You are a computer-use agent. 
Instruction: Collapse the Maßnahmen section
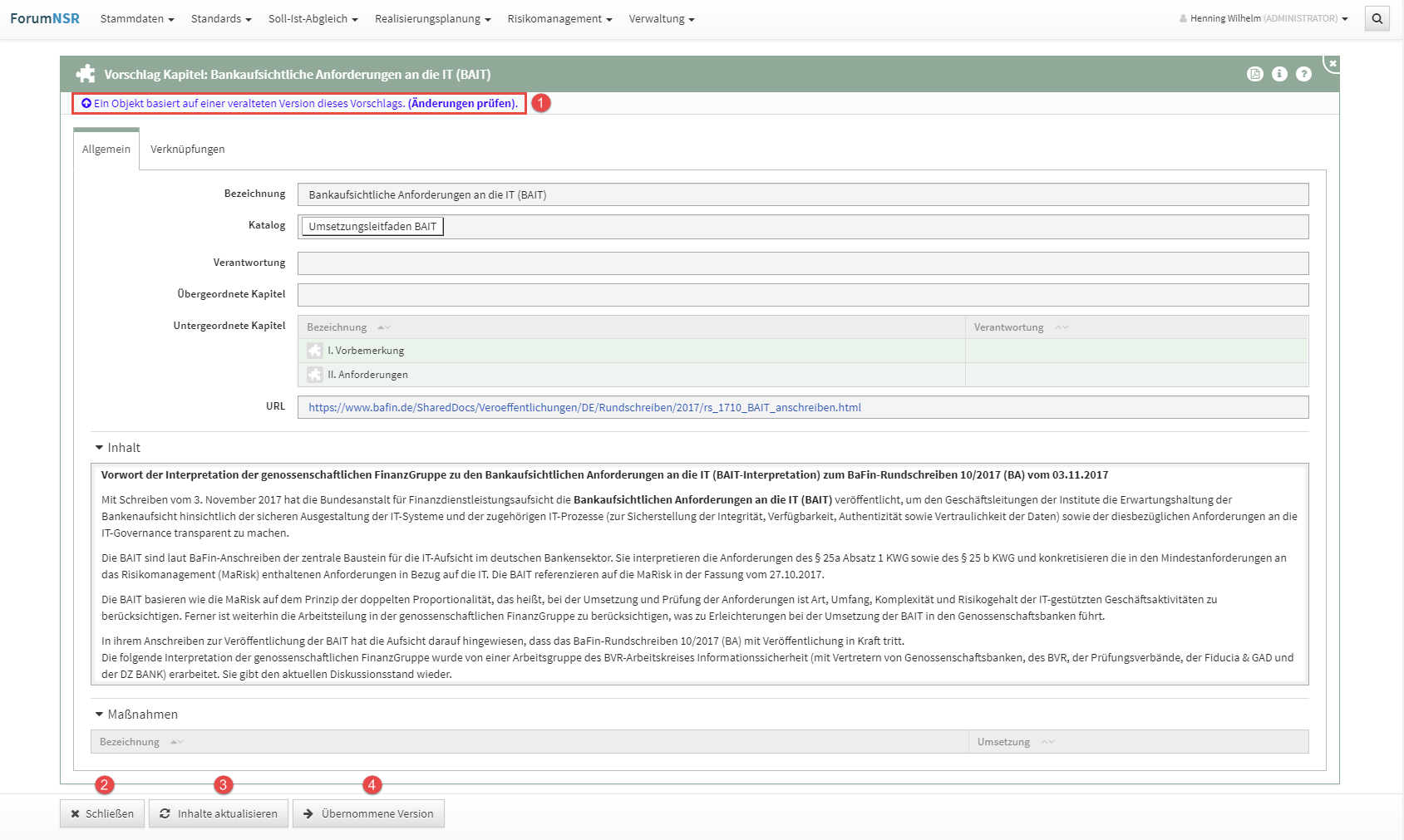100,715
